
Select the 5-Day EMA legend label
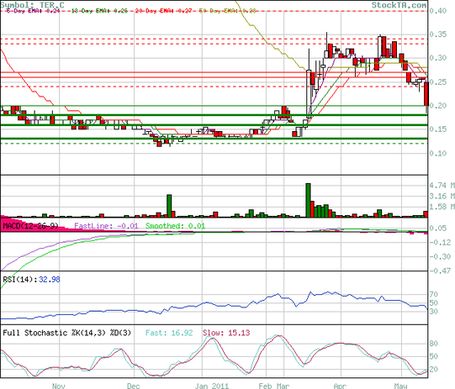(33, 11)
